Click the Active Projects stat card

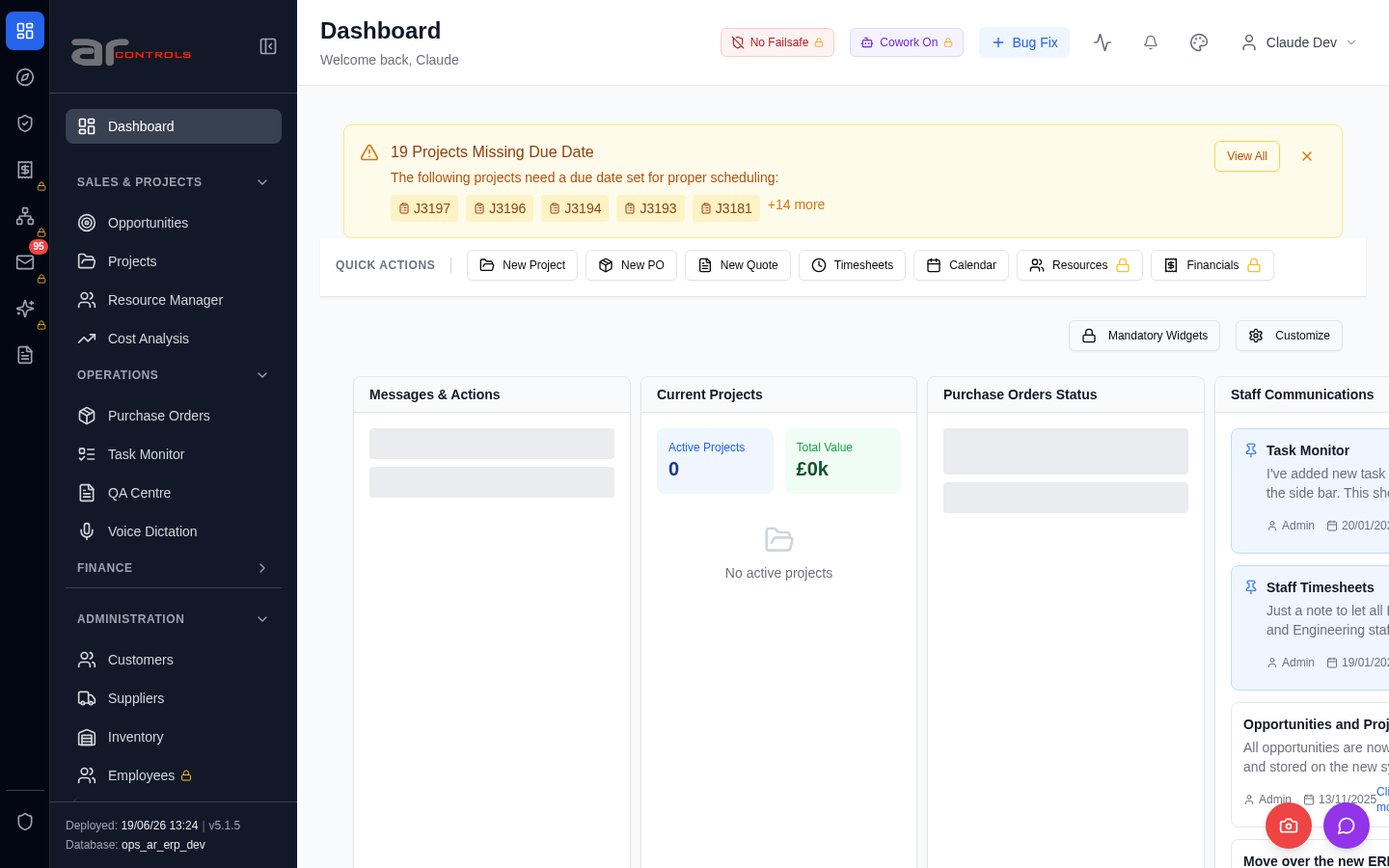[x=715, y=461]
